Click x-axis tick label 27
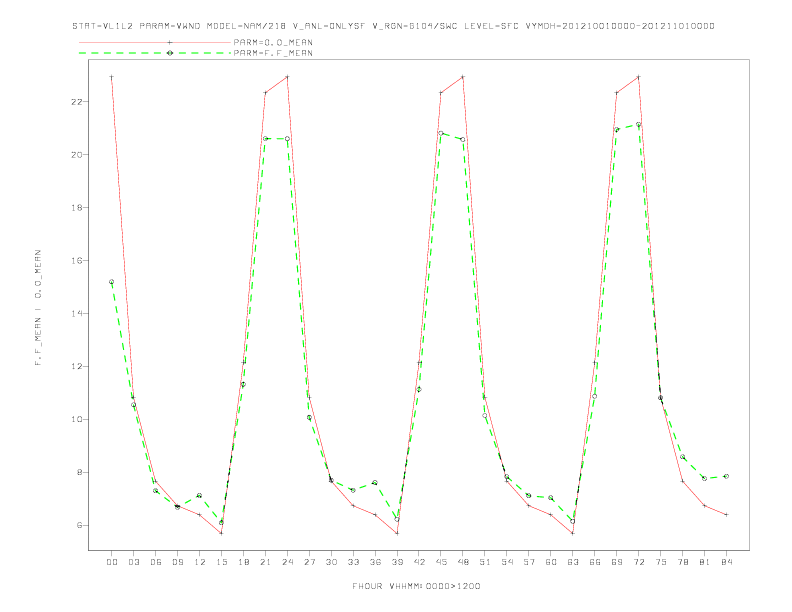This screenshot has width=792, height=612. (309, 562)
